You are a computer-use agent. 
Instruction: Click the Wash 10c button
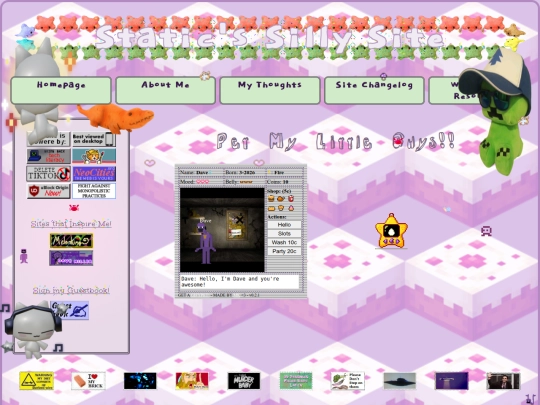pyautogui.click(x=284, y=242)
